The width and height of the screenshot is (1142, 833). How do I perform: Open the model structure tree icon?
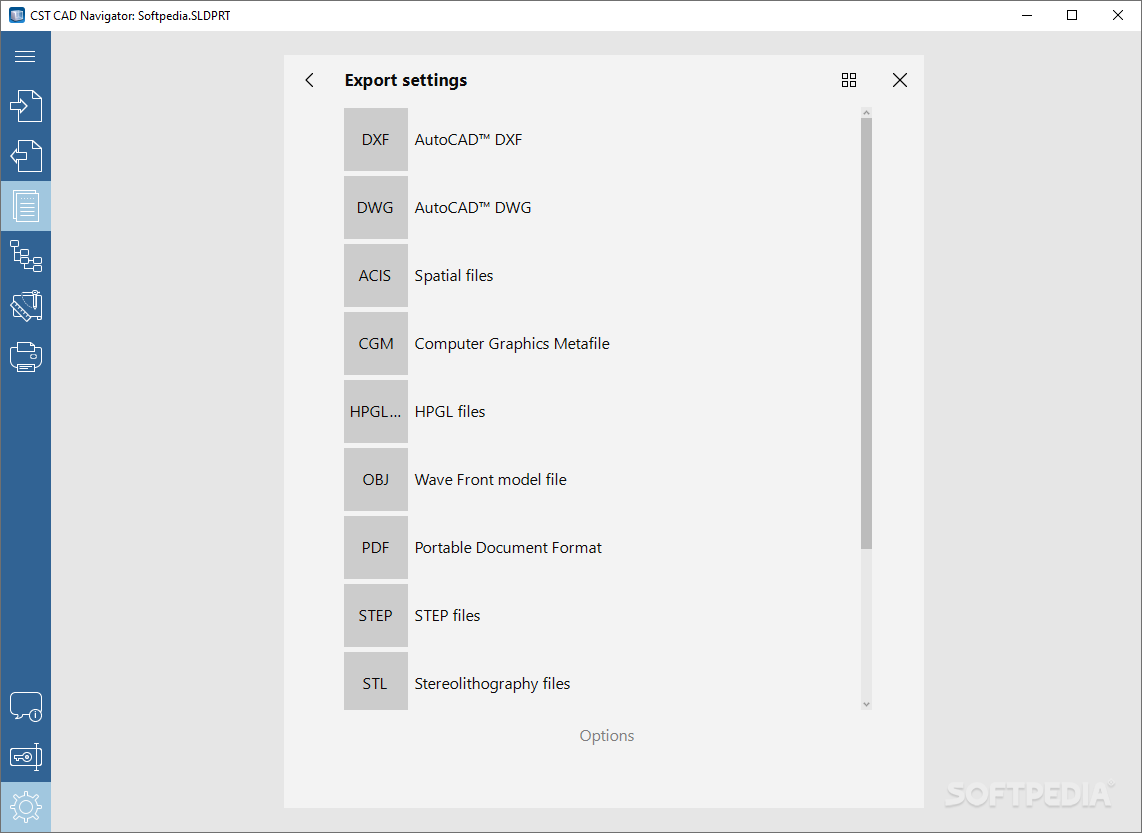(x=25, y=256)
